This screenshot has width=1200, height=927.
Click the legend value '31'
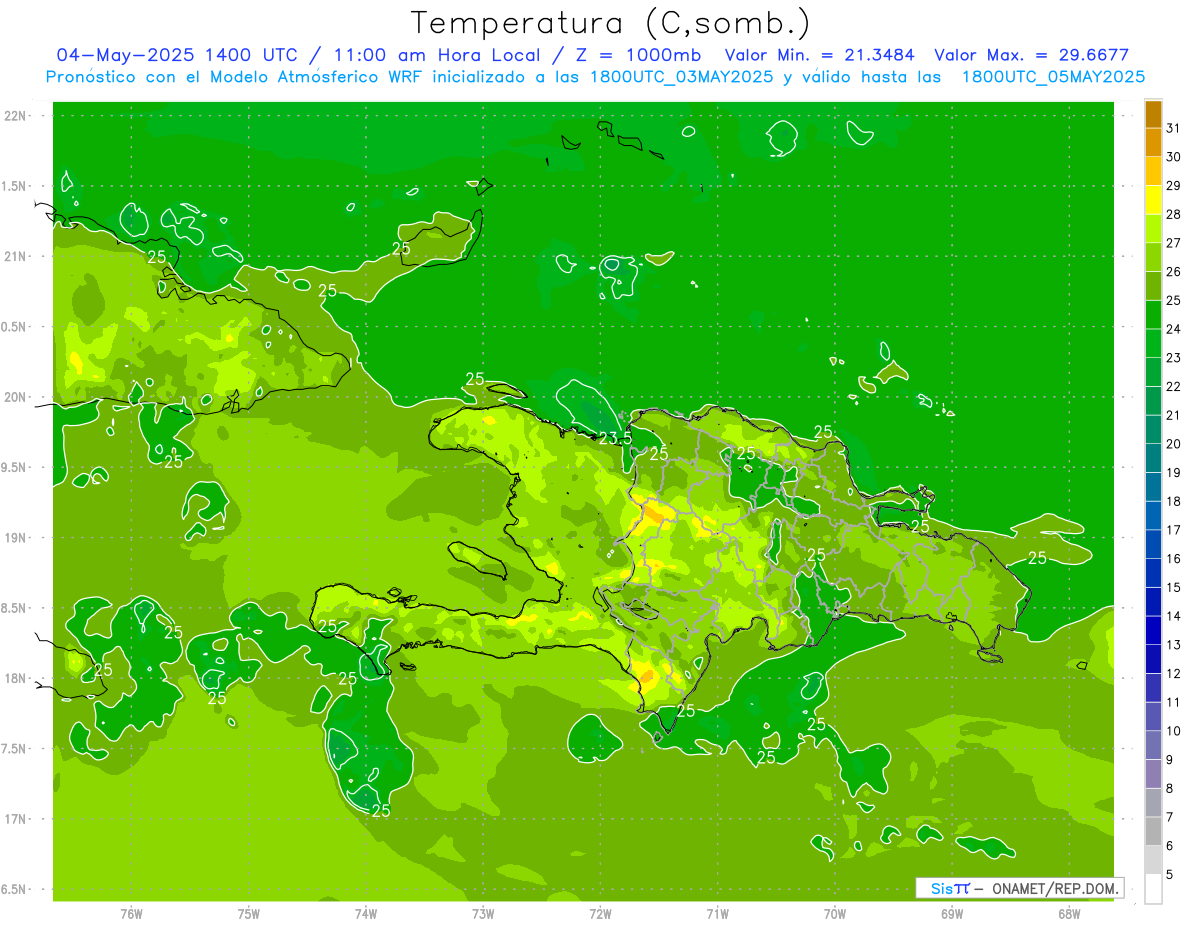1174,128
